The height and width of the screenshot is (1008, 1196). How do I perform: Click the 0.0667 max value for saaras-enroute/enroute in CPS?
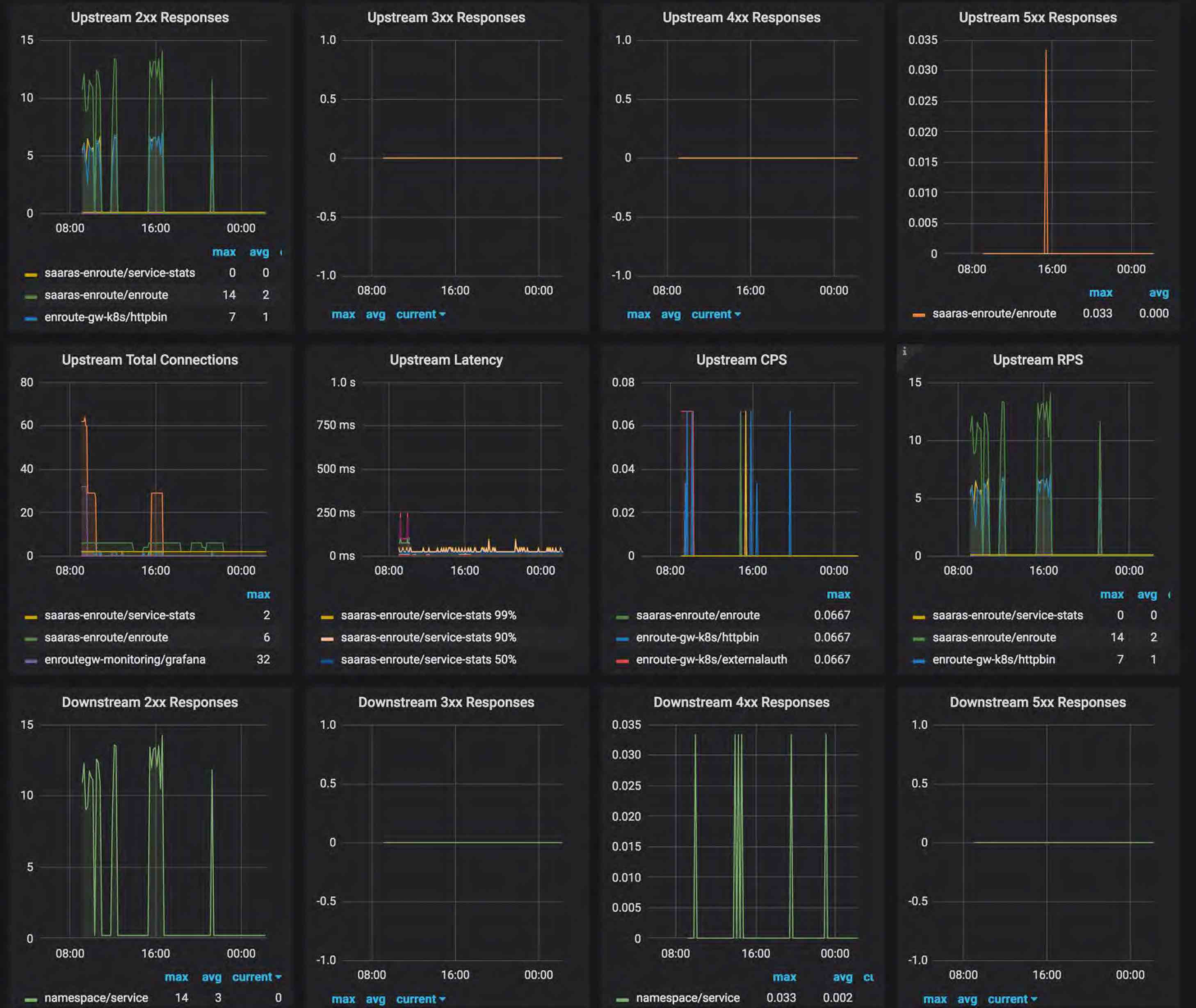[x=832, y=616]
